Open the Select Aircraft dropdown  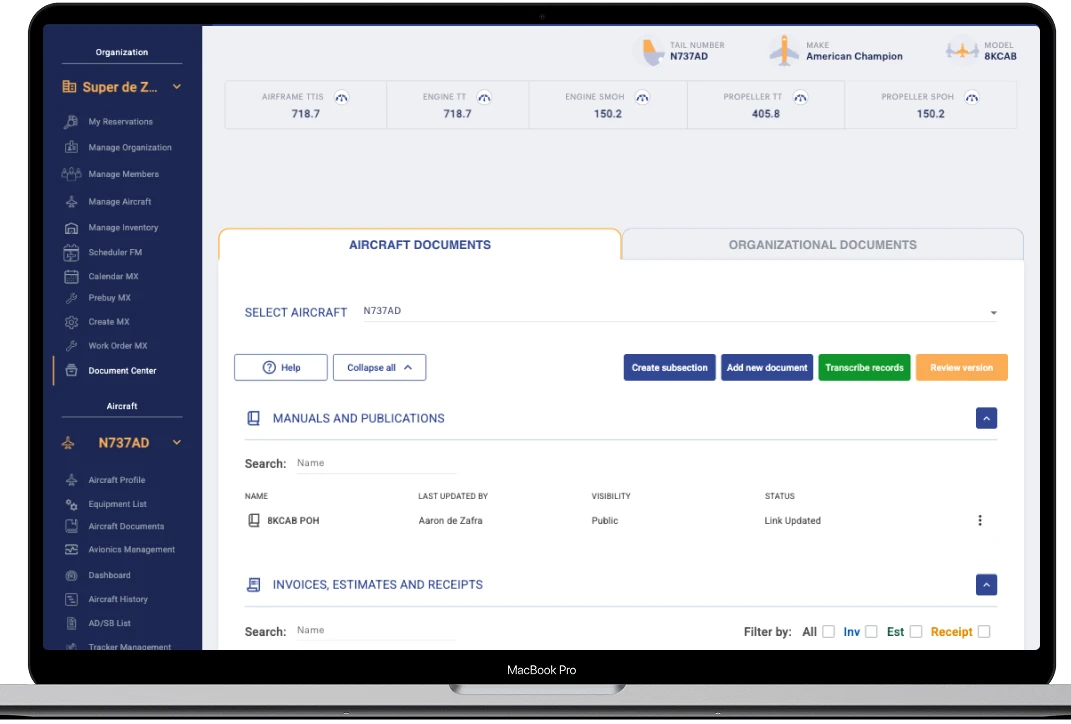pos(680,311)
